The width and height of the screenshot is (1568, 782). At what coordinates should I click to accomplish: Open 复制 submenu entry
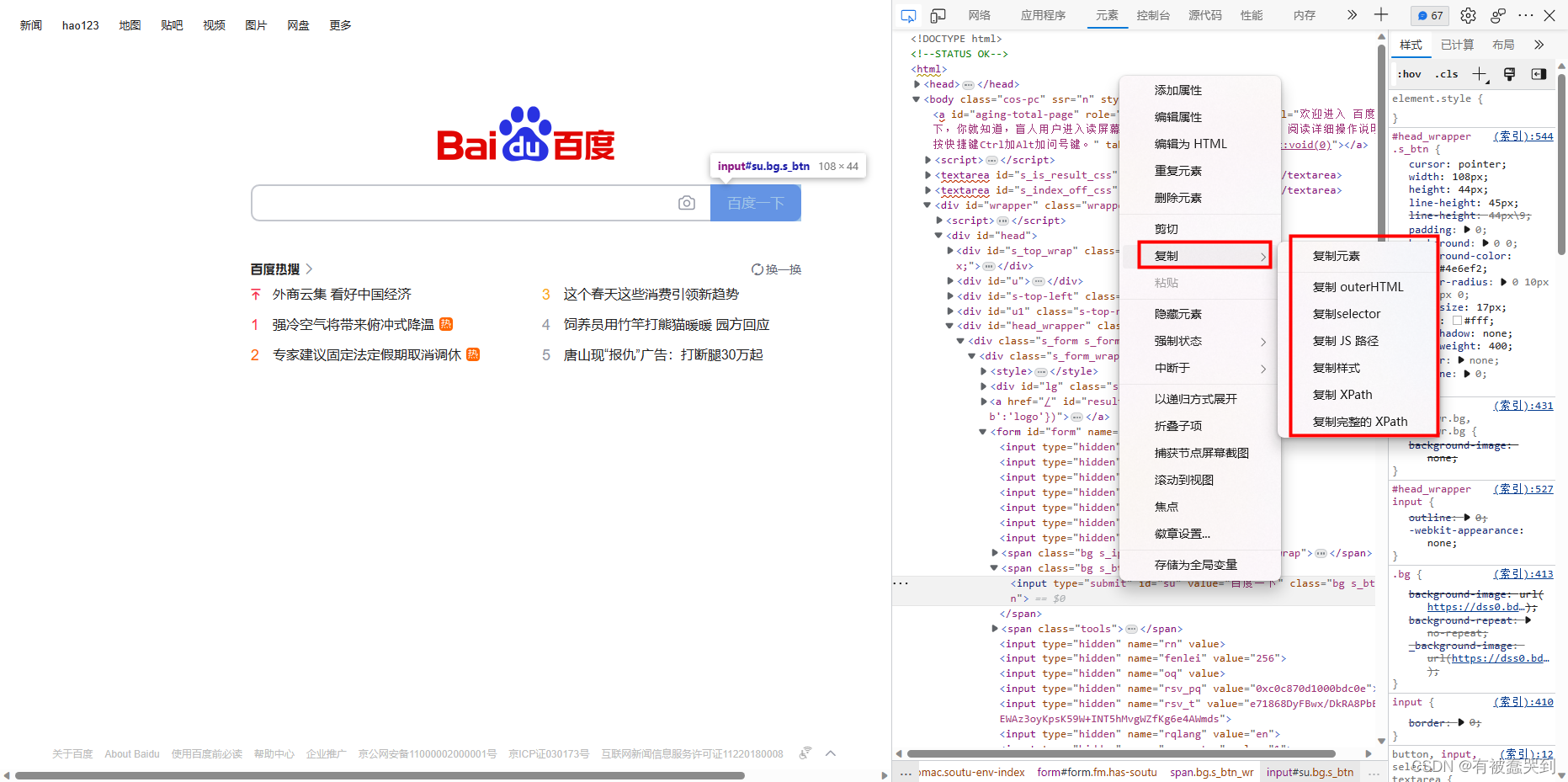[x=1204, y=256]
